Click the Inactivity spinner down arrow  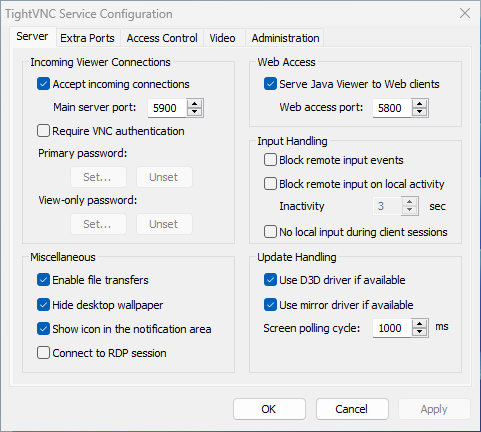click(410, 210)
